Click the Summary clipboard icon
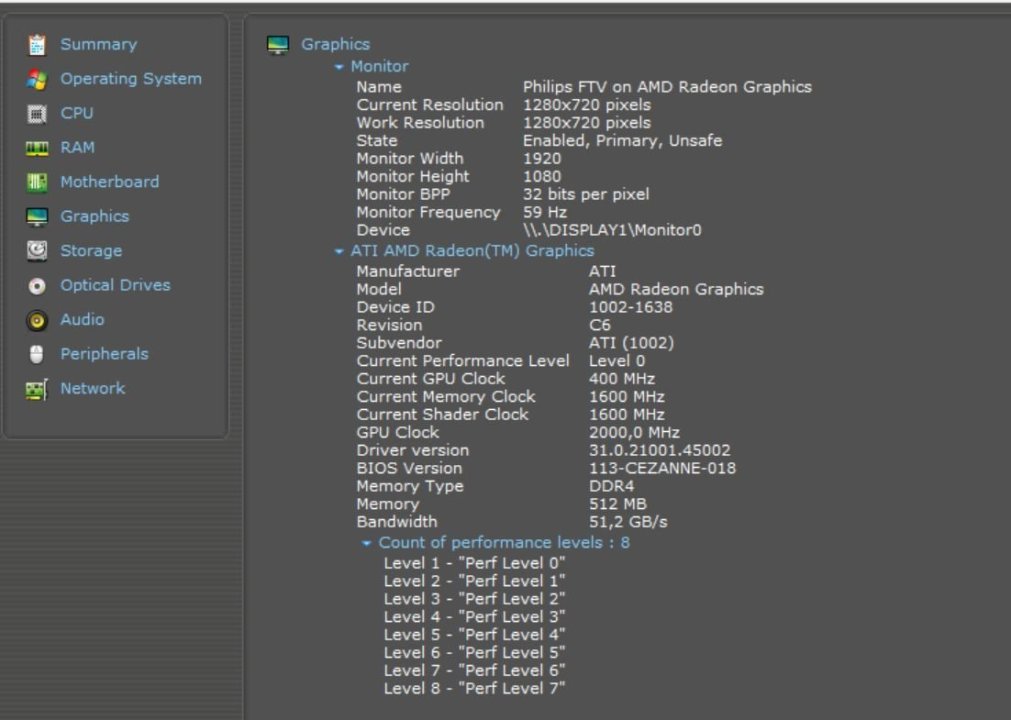The width and height of the screenshot is (1011, 720). [x=37, y=45]
